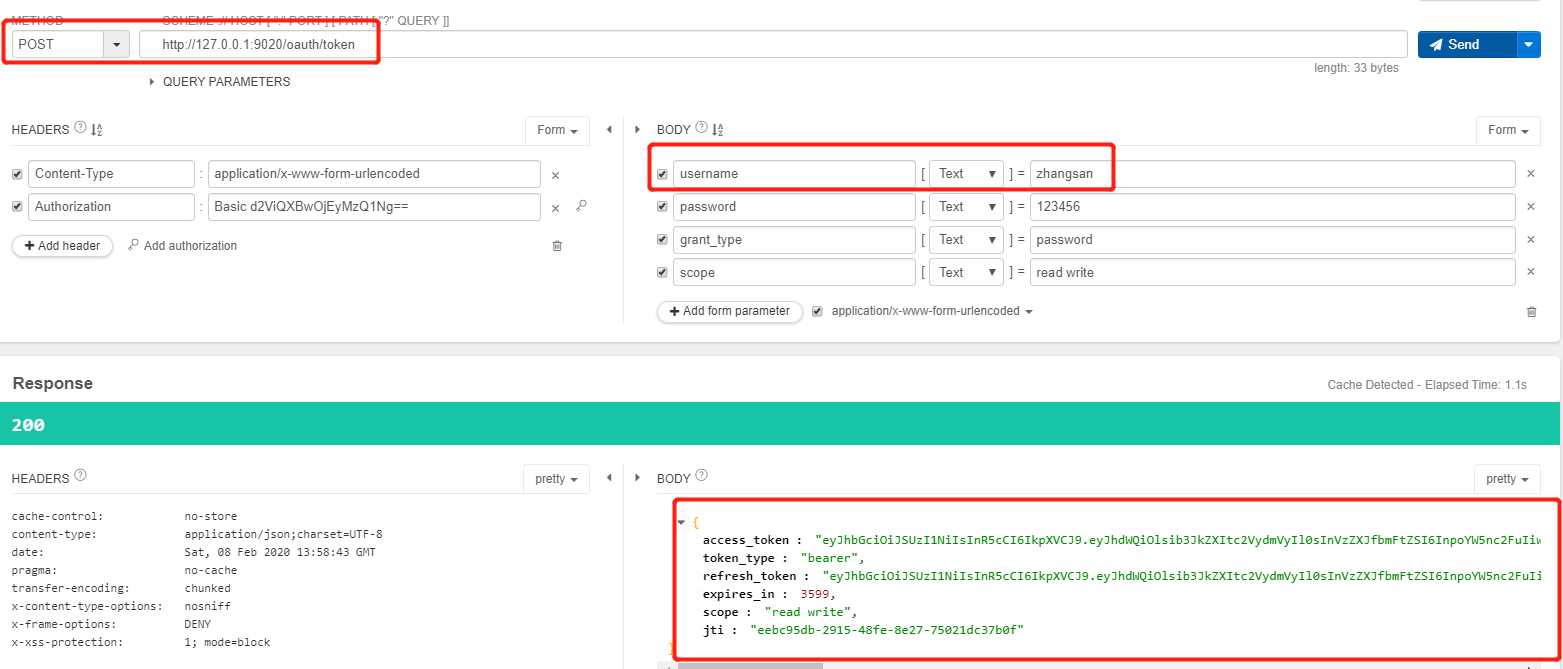The image size is (1563, 669).
Task: Remove the scope form parameter
Action: [x=1530, y=273]
